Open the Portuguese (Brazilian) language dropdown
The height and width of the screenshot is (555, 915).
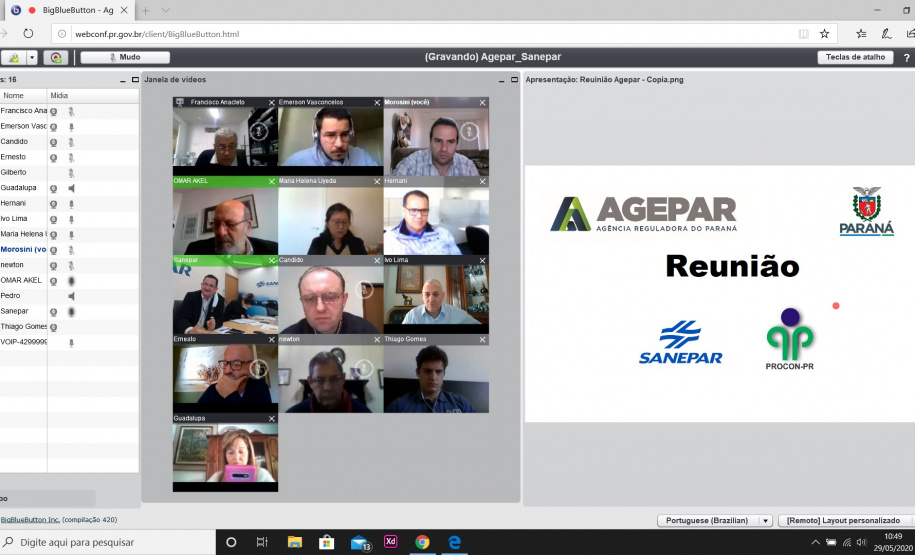714,521
